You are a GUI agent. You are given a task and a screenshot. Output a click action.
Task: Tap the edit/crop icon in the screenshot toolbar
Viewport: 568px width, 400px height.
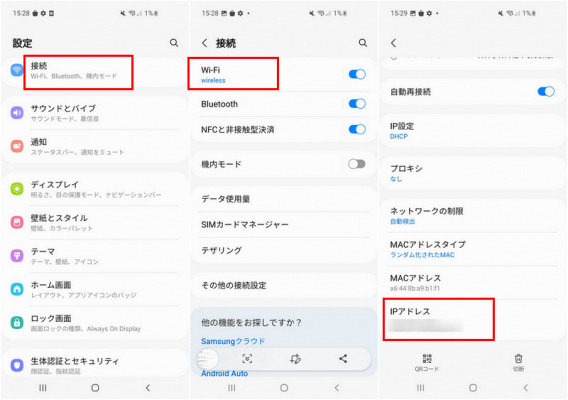(x=295, y=359)
